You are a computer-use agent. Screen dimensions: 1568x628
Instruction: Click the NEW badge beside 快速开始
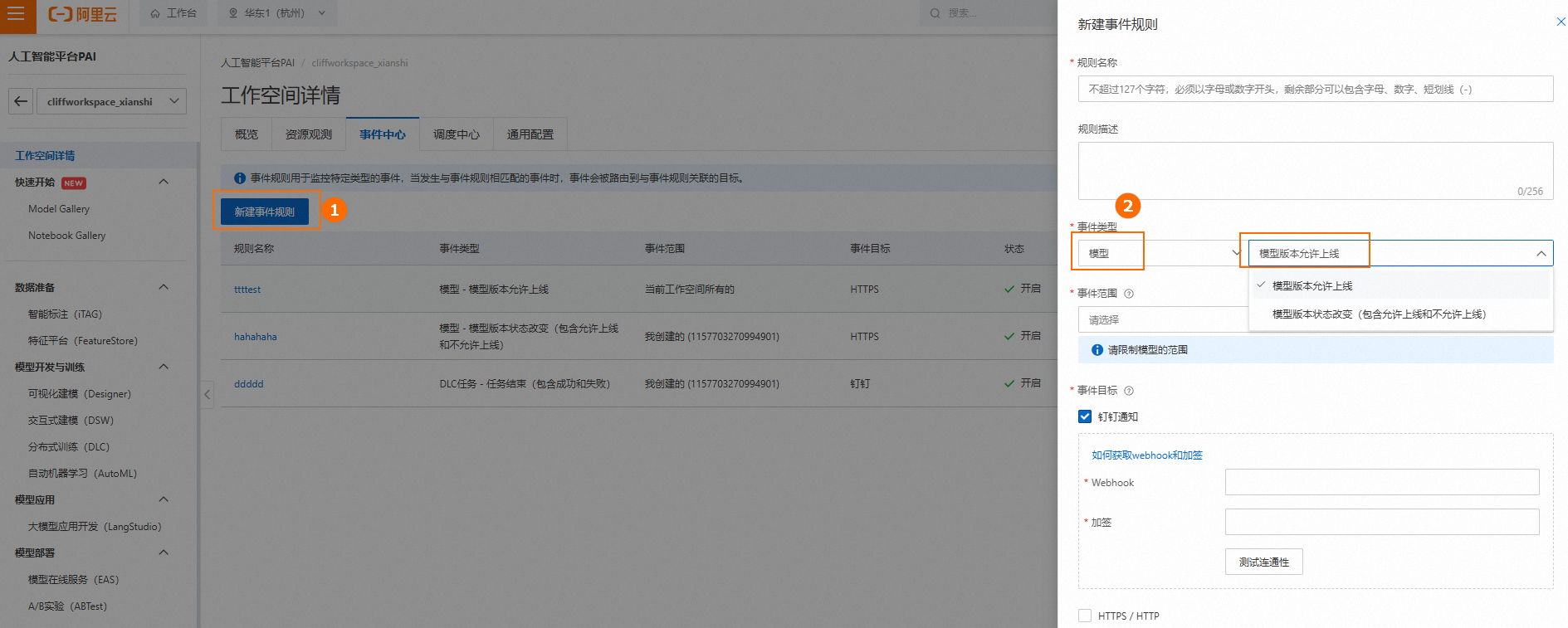pos(74,183)
